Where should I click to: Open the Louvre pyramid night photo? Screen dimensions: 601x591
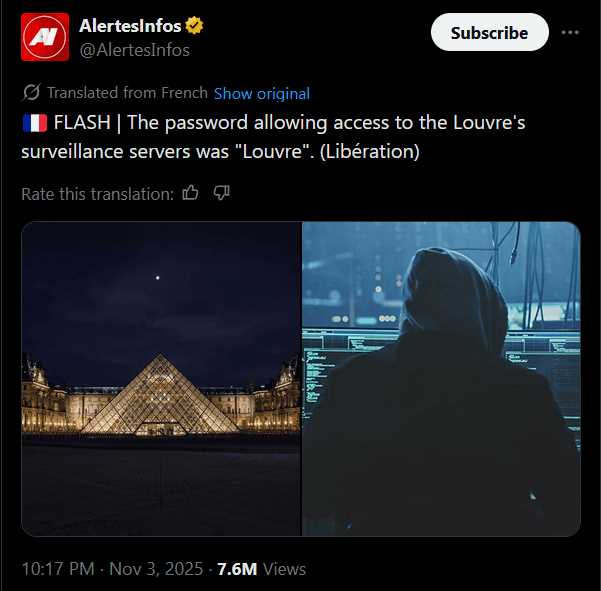[x=161, y=379]
